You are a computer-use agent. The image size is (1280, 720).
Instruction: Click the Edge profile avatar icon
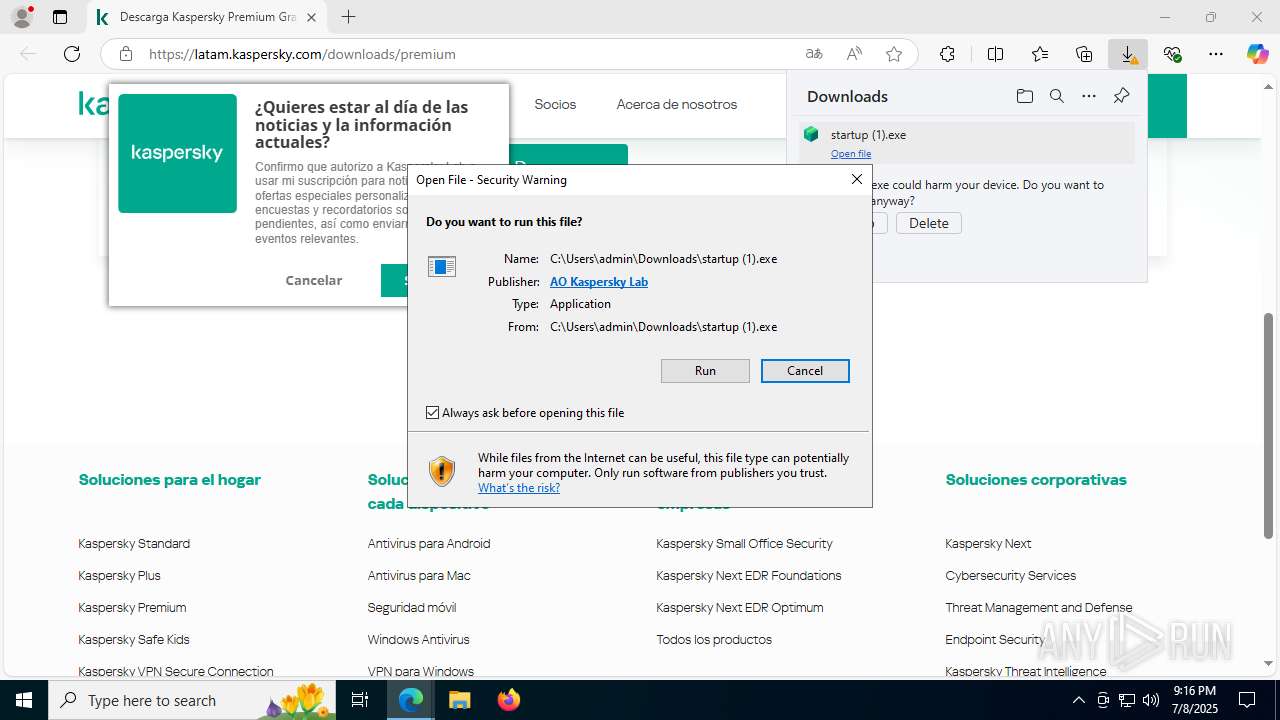(x=22, y=17)
